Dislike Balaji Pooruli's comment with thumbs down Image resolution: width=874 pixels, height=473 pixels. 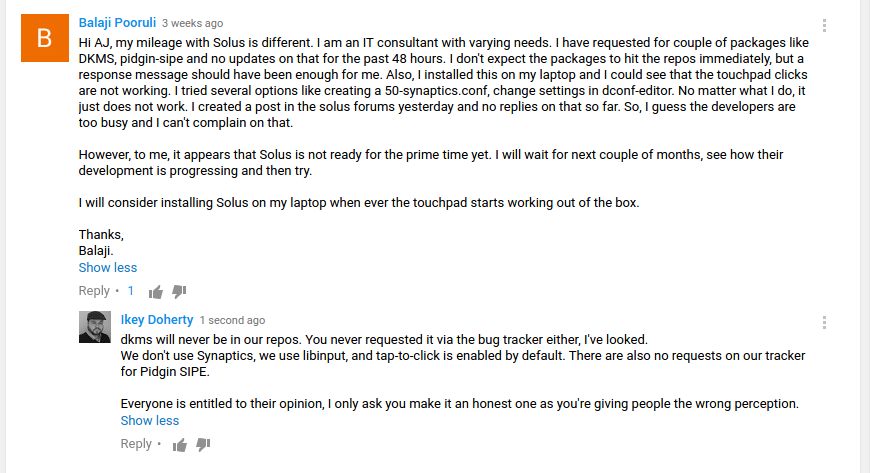tap(179, 291)
